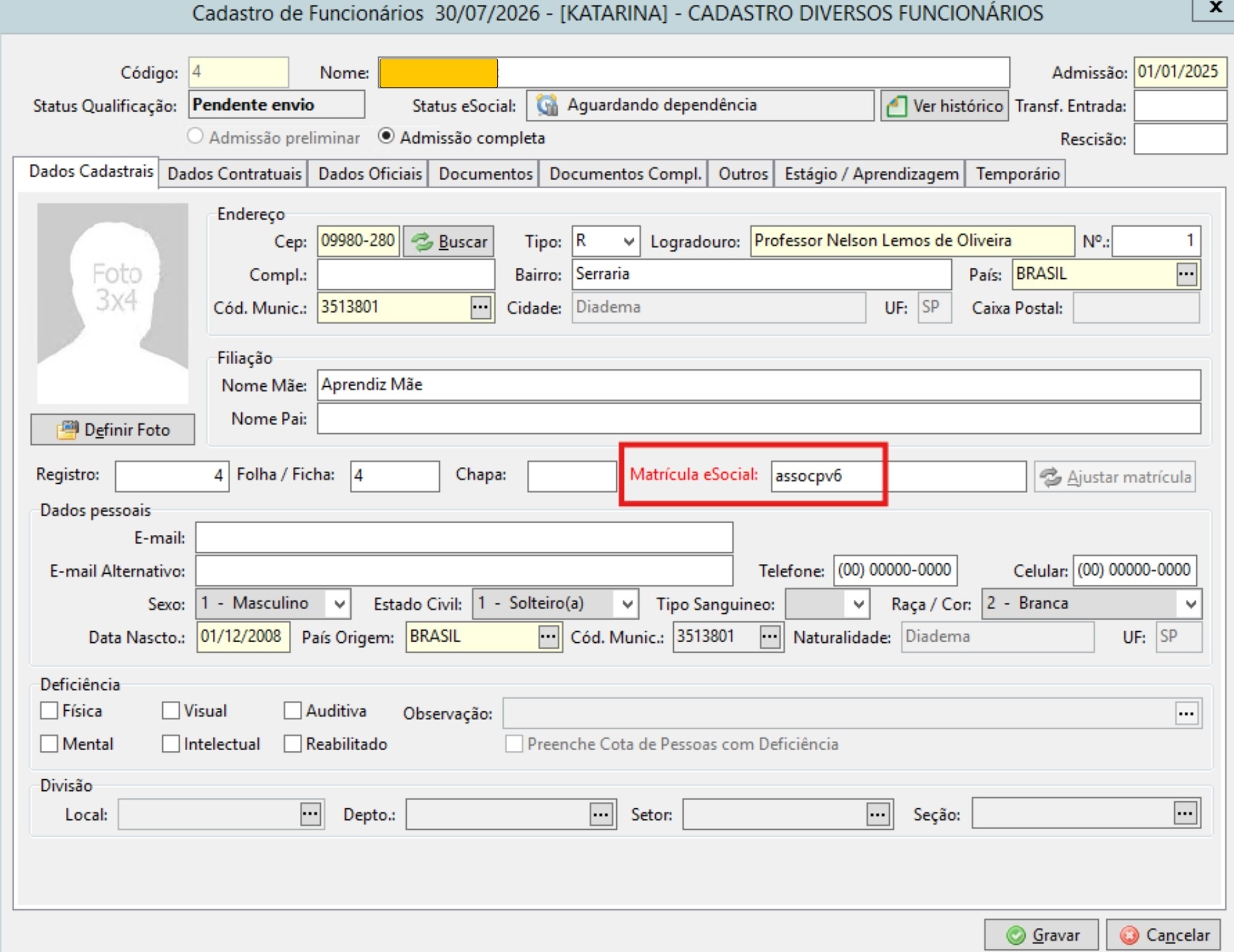
Task: Open the Outros tab
Action: [x=742, y=174]
